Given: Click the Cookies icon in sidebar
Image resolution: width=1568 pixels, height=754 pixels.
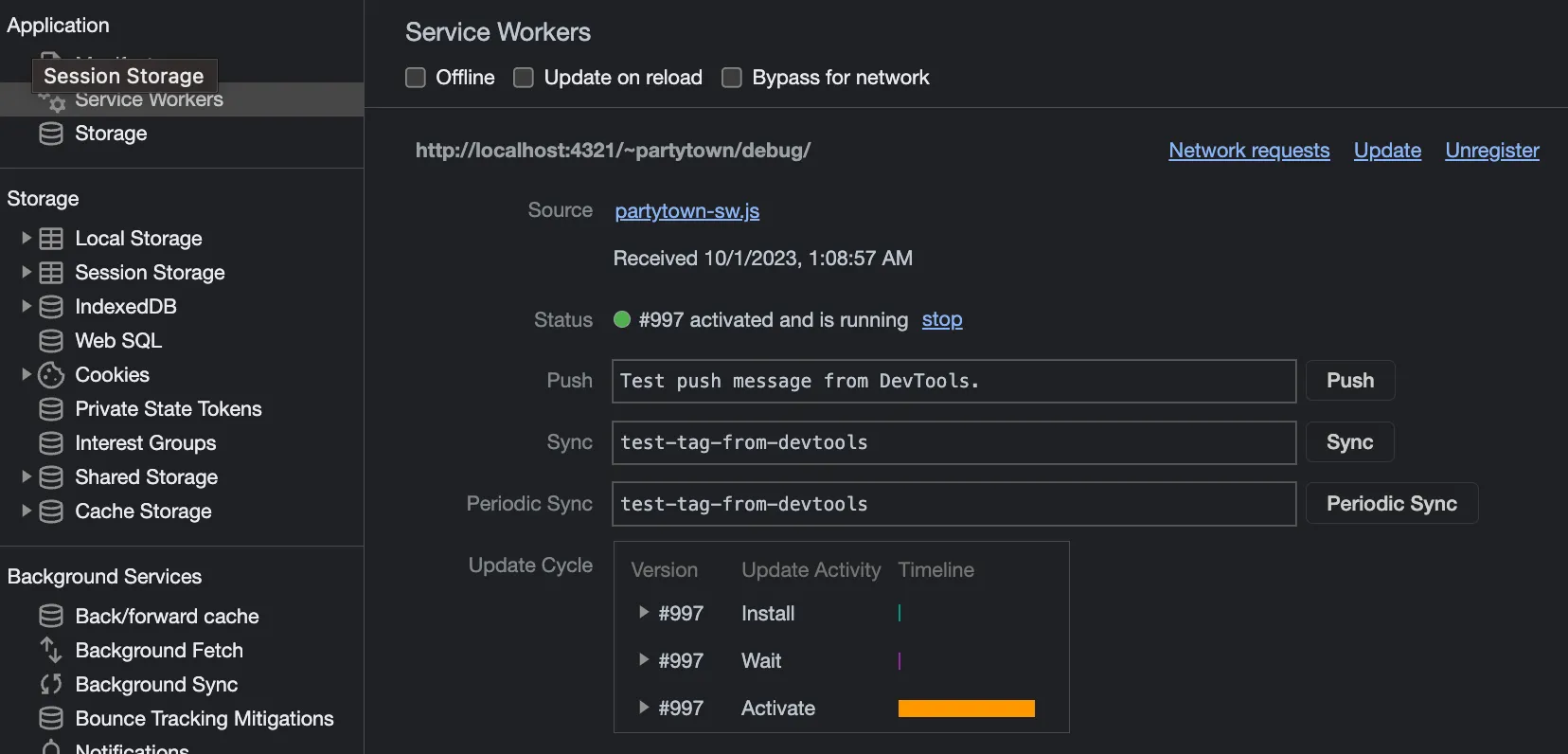Looking at the screenshot, I should point(51,375).
